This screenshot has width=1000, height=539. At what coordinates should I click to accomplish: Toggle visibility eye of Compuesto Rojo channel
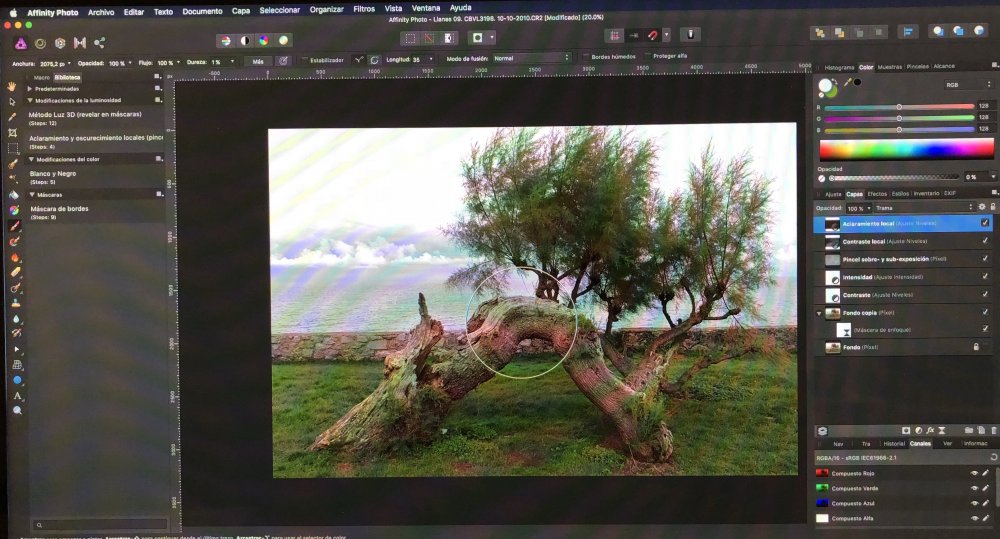[974, 473]
